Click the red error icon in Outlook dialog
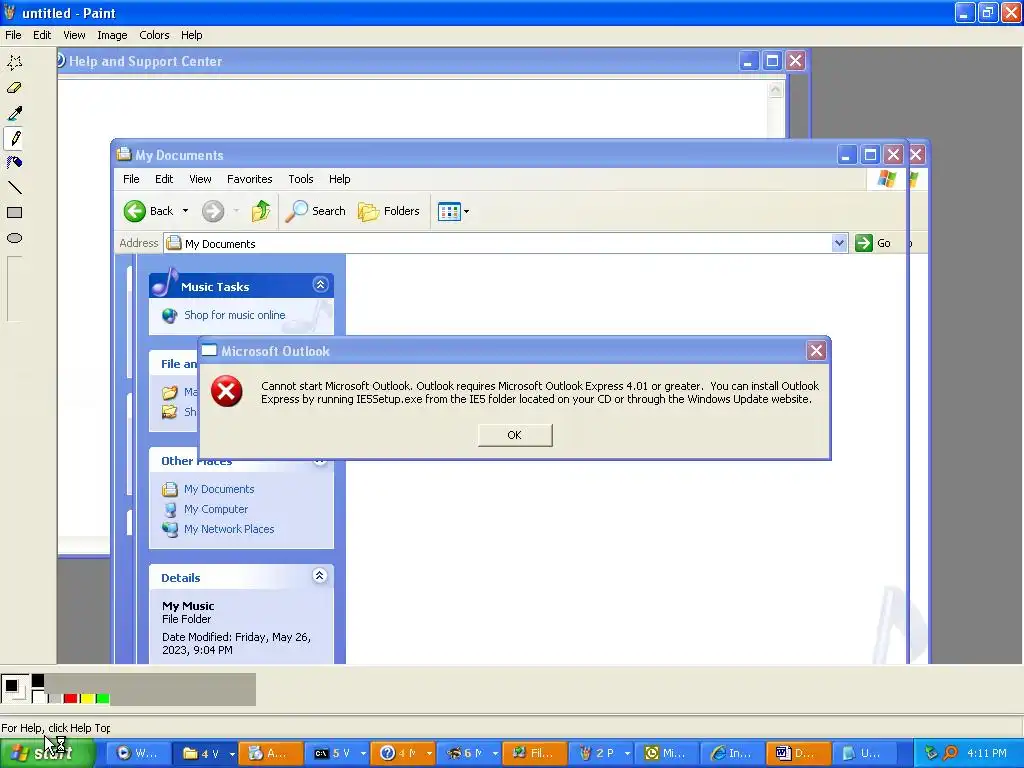 click(227, 391)
